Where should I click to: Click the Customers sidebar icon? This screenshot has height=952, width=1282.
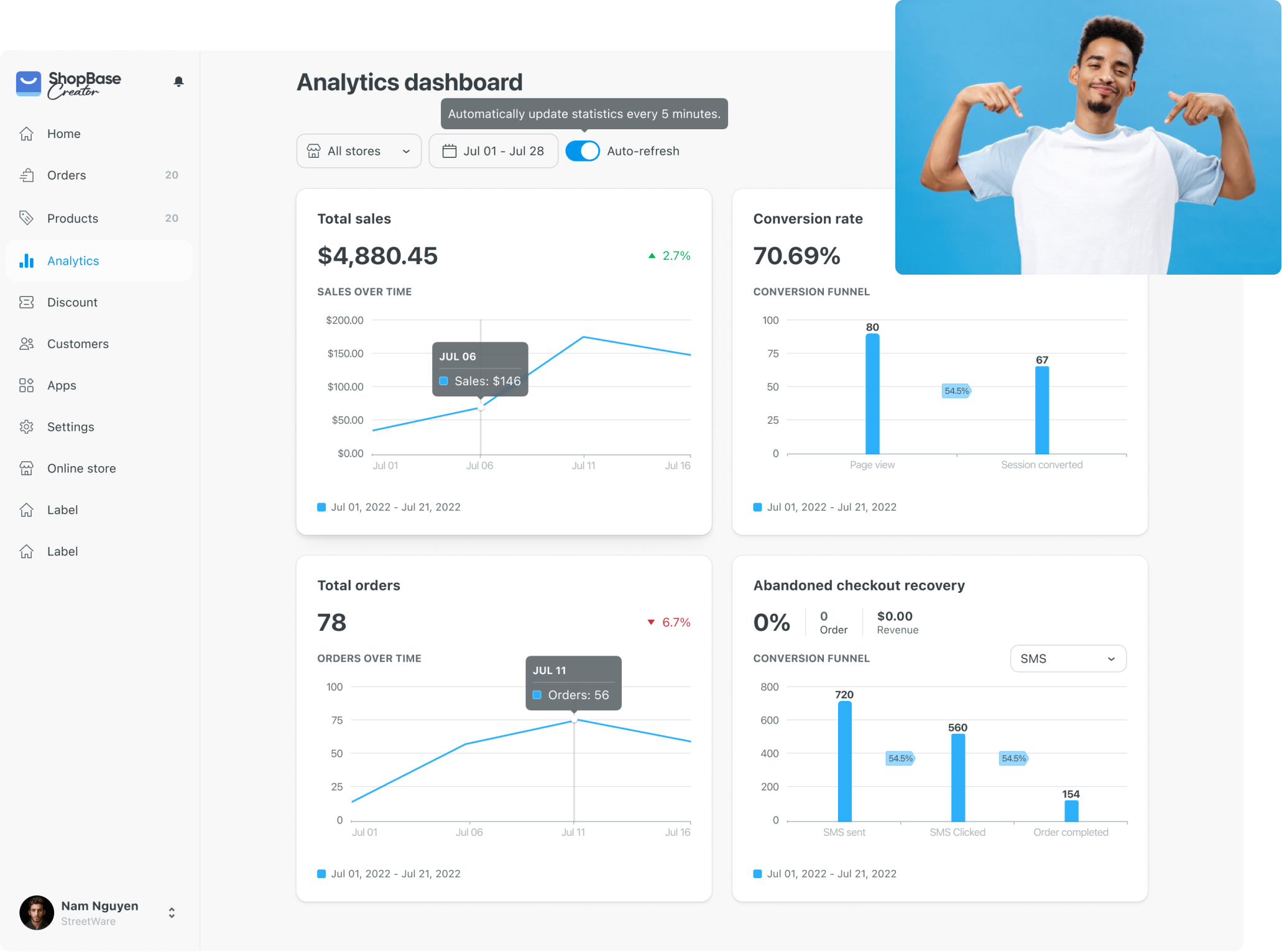click(x=27, y=344)
